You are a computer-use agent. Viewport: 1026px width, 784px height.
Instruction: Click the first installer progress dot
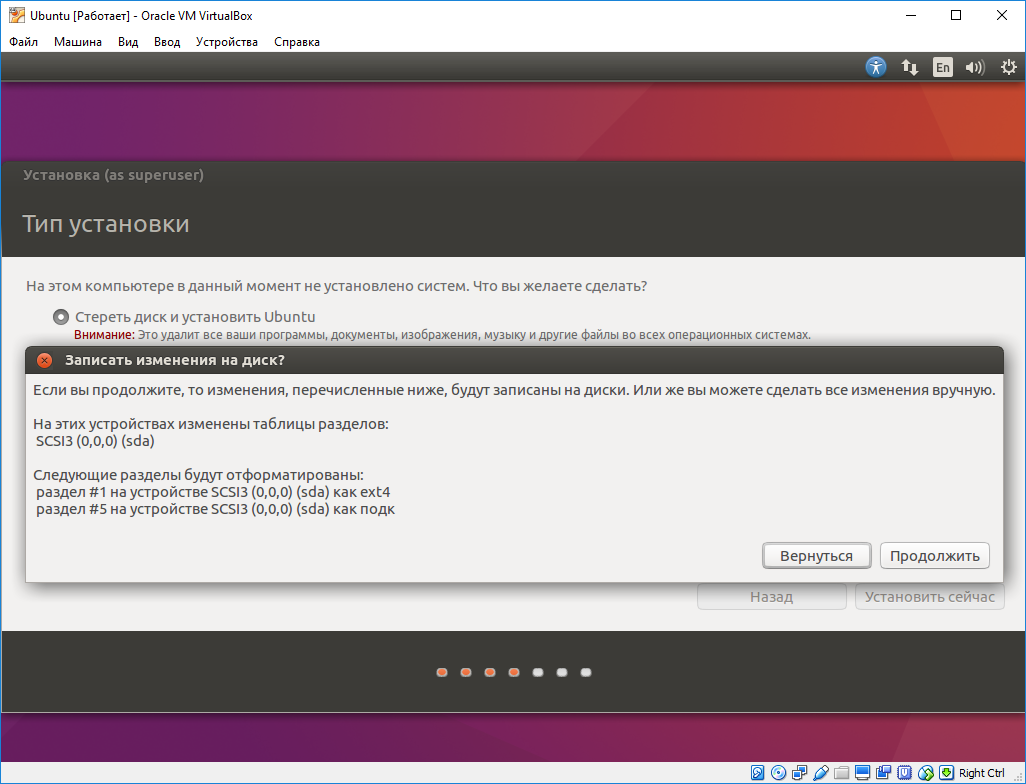tap(442, 672)
